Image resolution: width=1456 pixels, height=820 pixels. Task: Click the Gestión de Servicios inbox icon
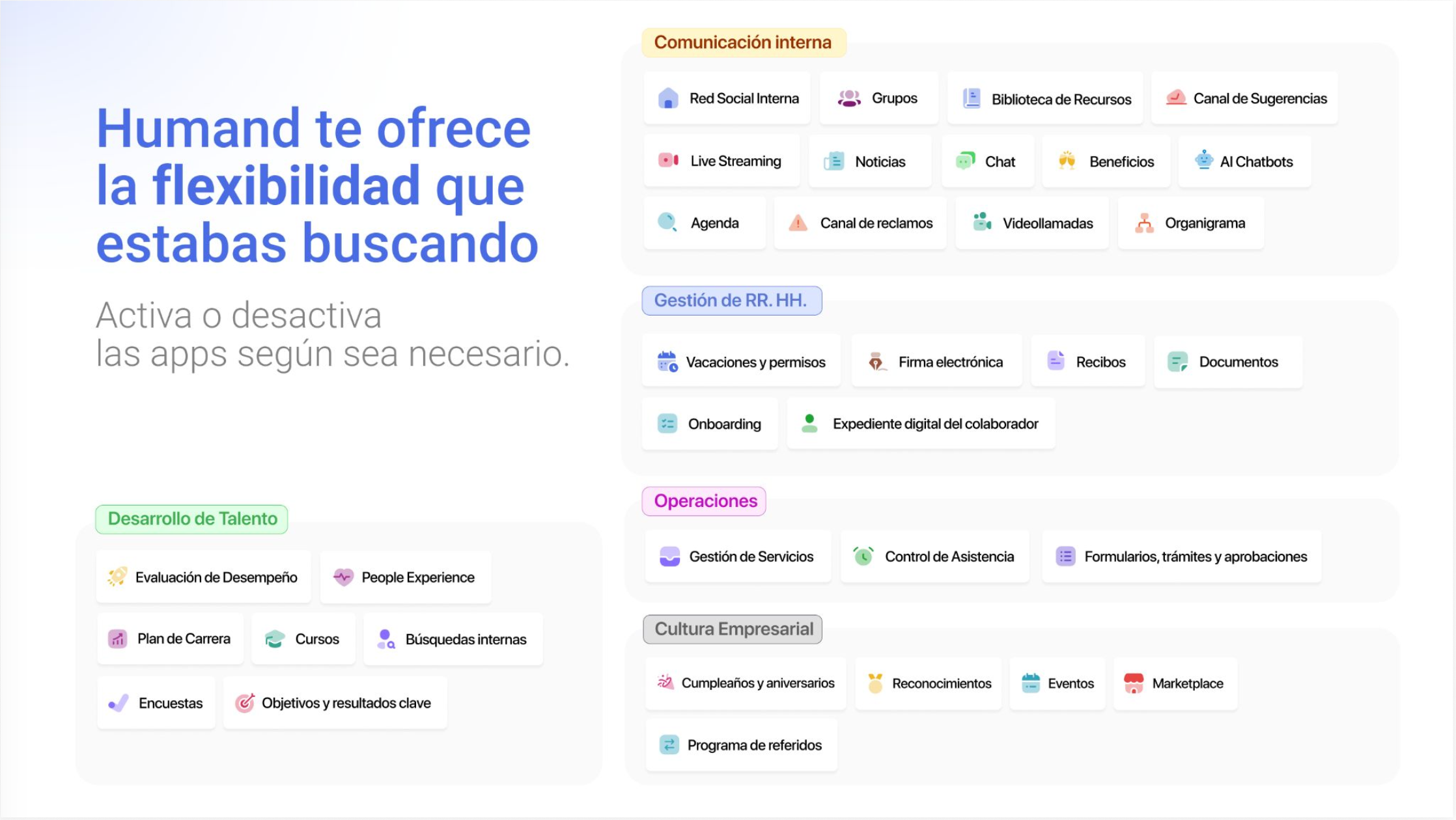pos(669,556)
